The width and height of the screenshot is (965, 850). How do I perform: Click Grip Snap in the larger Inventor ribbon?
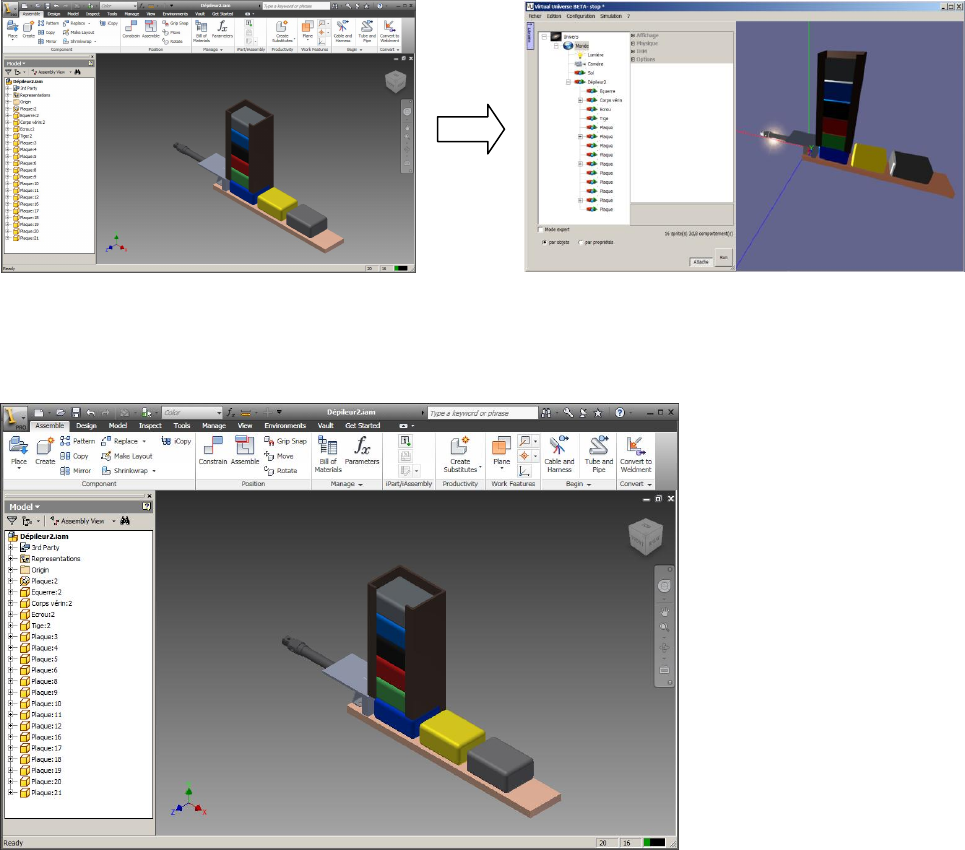(x=285, y=441)
